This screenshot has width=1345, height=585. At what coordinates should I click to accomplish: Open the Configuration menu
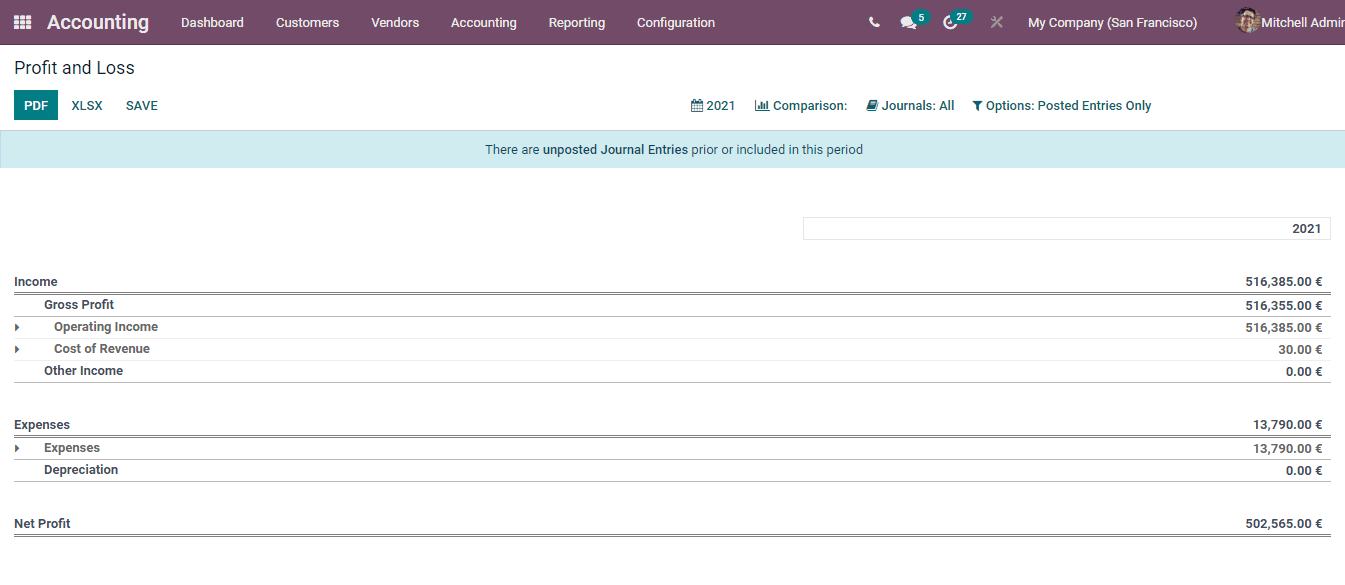[x=675, y=22]
